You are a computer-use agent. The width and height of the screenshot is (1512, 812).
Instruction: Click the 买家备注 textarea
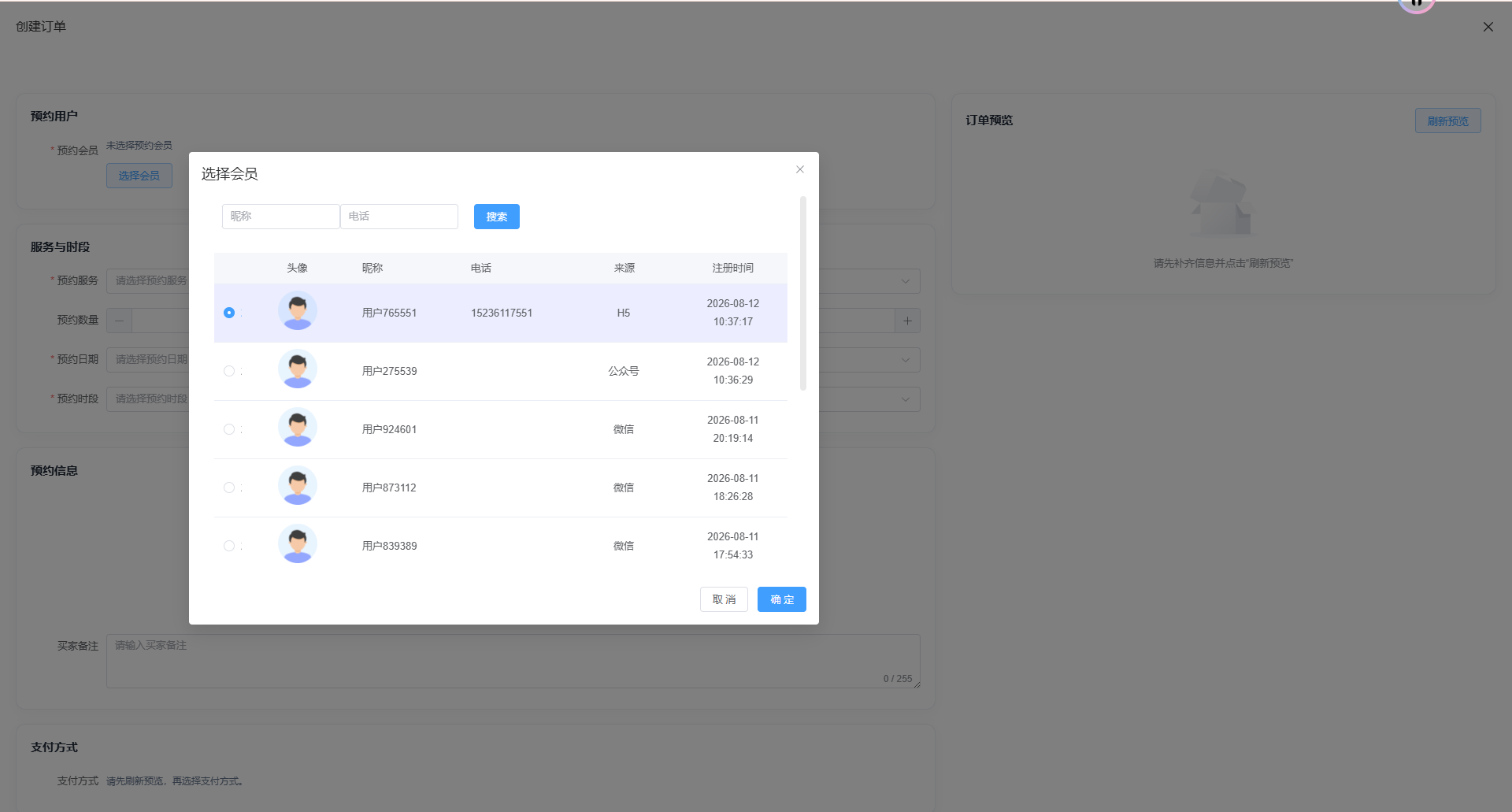click(x=513, y=662)
